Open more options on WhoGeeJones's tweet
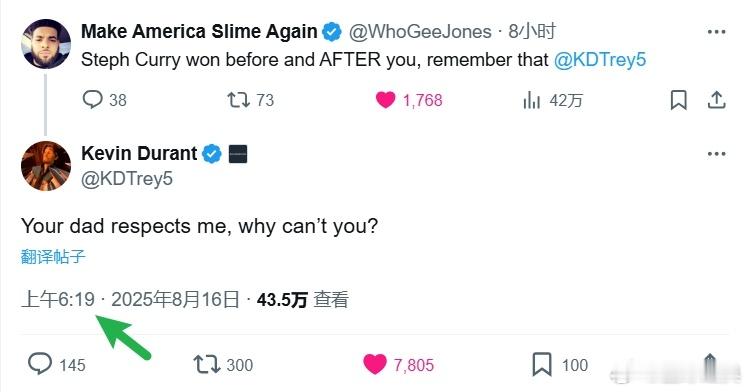749x392 pixels. [x=717, y=32]
